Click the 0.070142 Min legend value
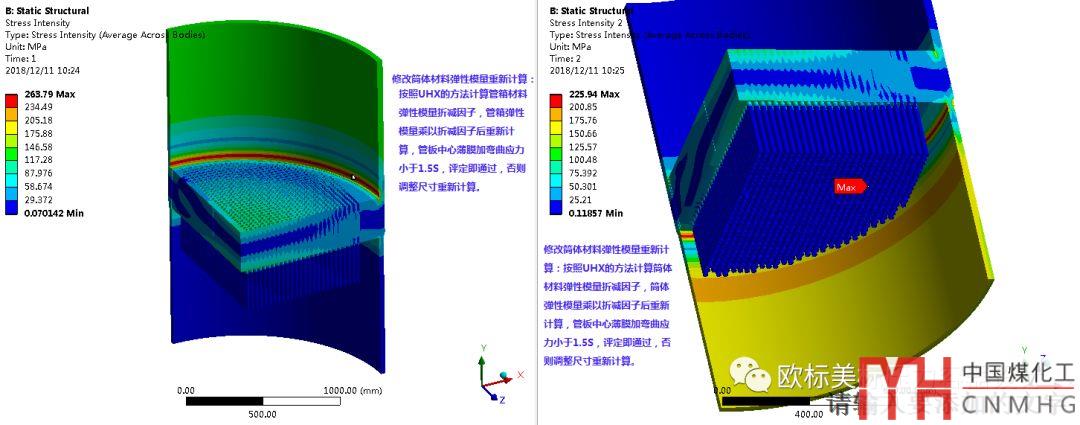The width and height of the screenshot is (1080, 425). tap(54, 214)
